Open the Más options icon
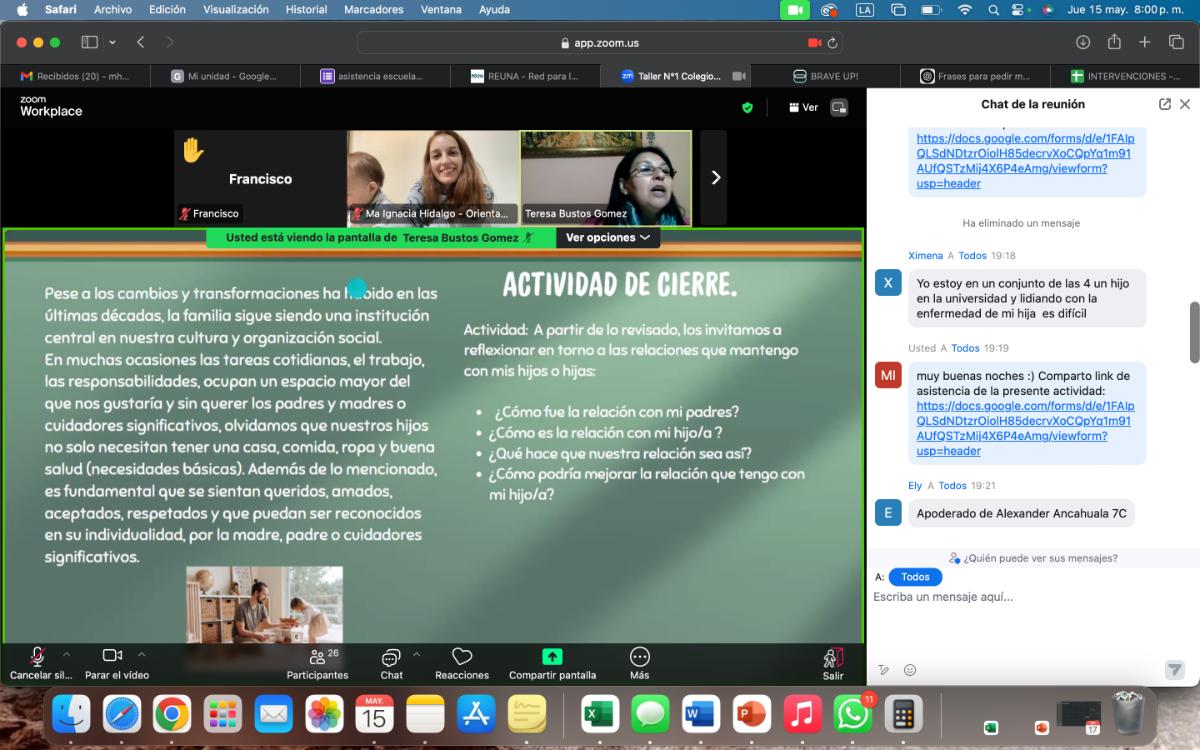The width and height of the screenshot is (1200, 750). (x=640, y=657)
